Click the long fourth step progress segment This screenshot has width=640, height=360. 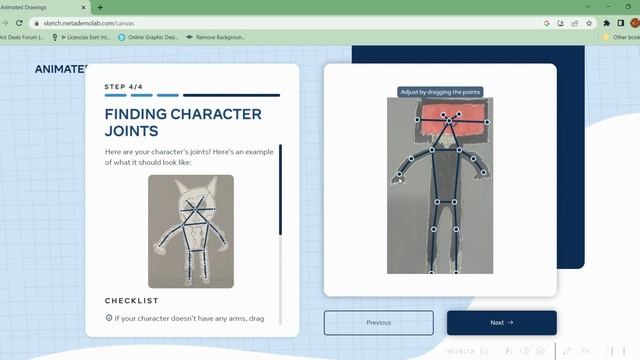(231, 95)
